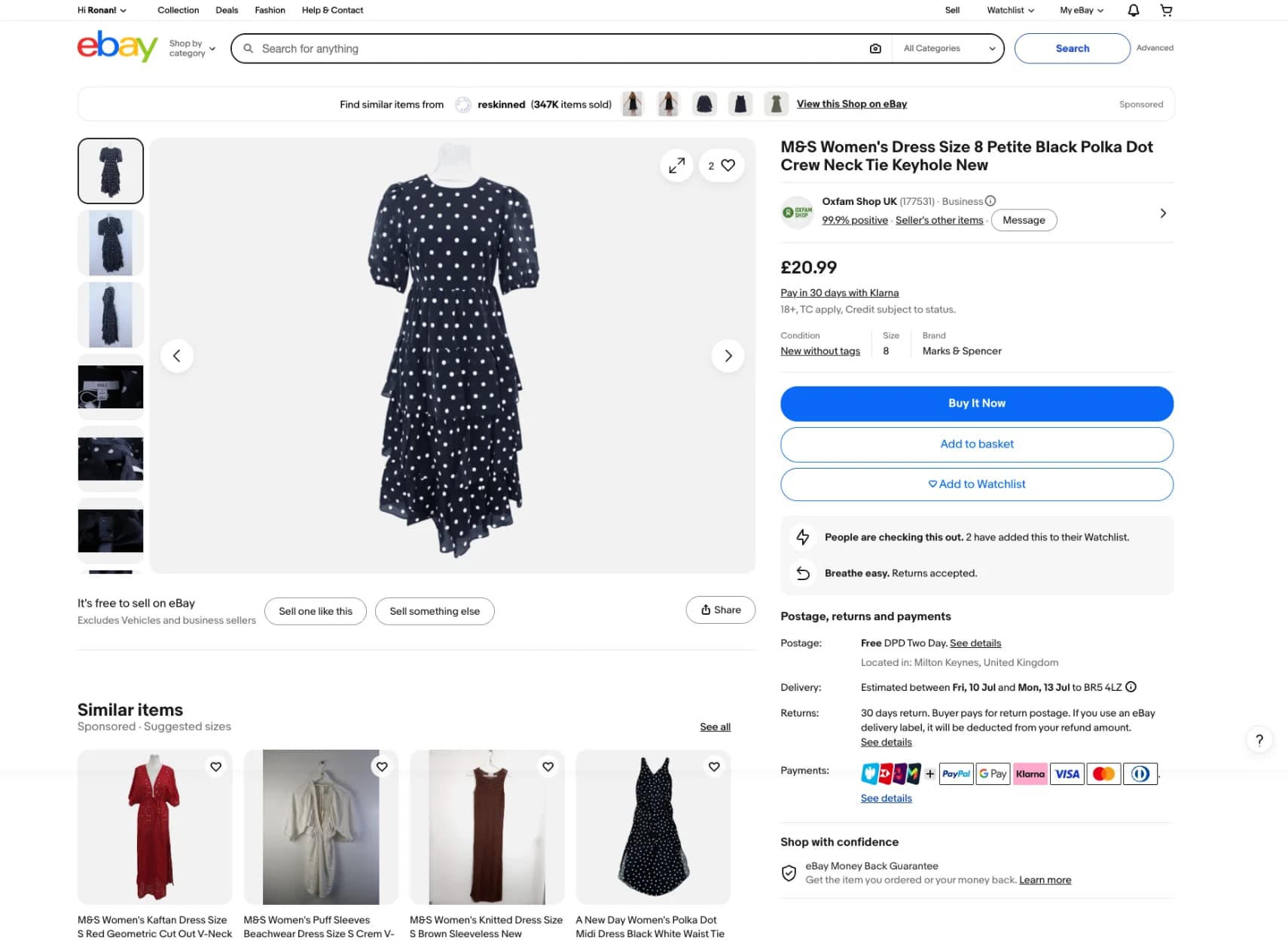Open Learn more about Money Back Guarantee
The height and width of the screenshot is (941, 1288).
click(1045, 880)
